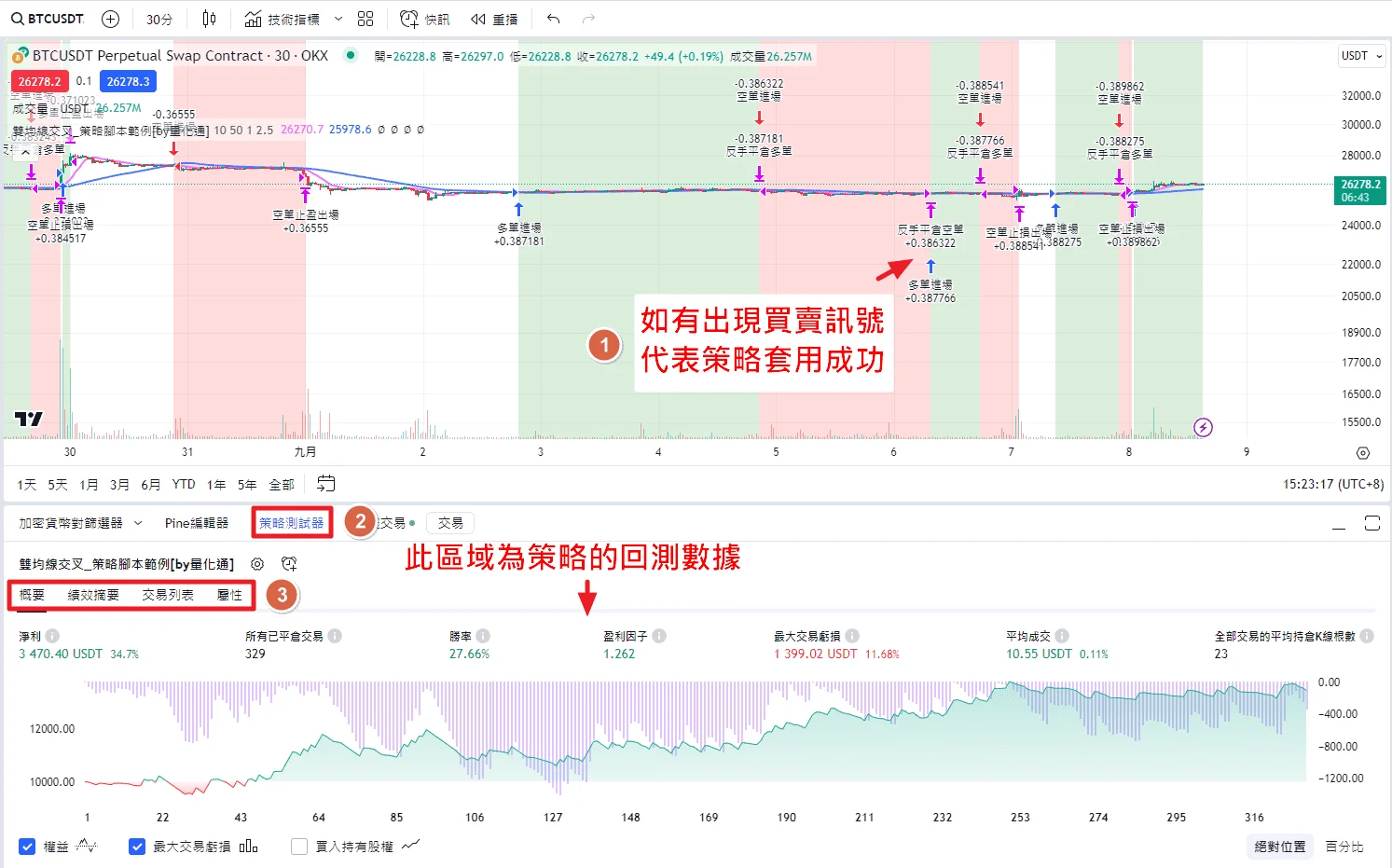Select the 絕對位置 display mode

point(1280,847)
